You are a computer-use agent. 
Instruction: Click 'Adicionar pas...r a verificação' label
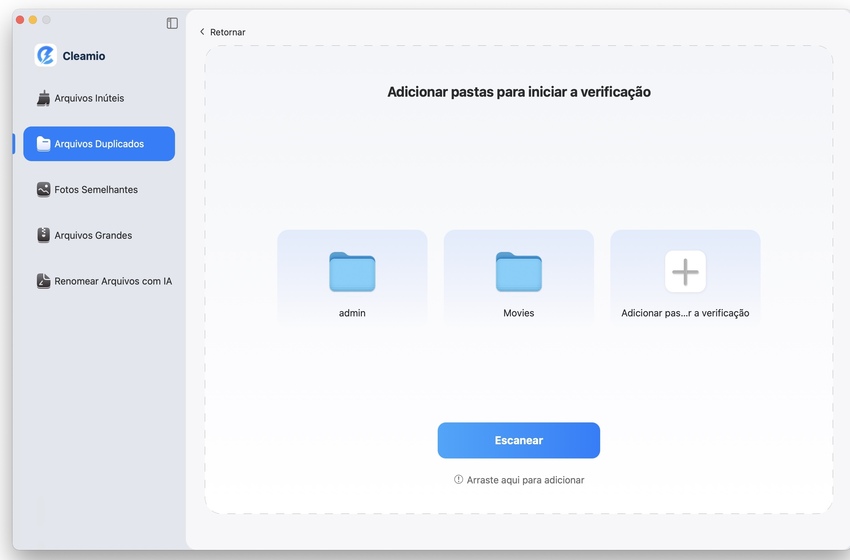pyautogui.click(x=685, y=313)
